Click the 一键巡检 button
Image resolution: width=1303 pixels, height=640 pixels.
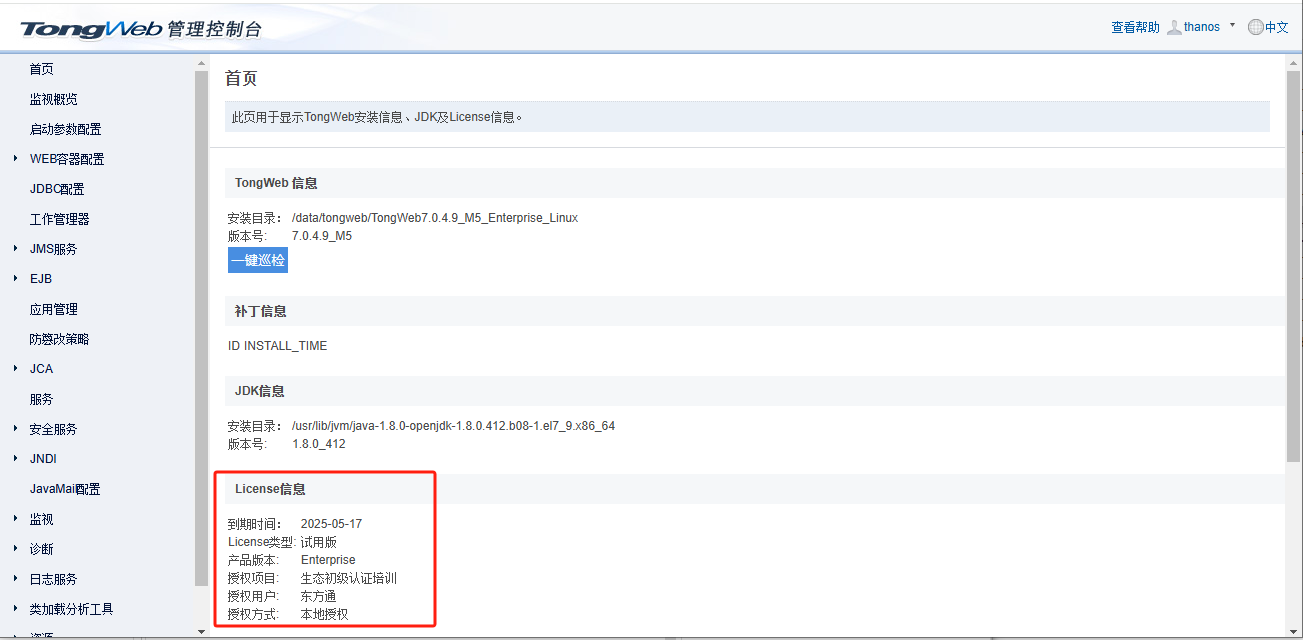(257, 260)
